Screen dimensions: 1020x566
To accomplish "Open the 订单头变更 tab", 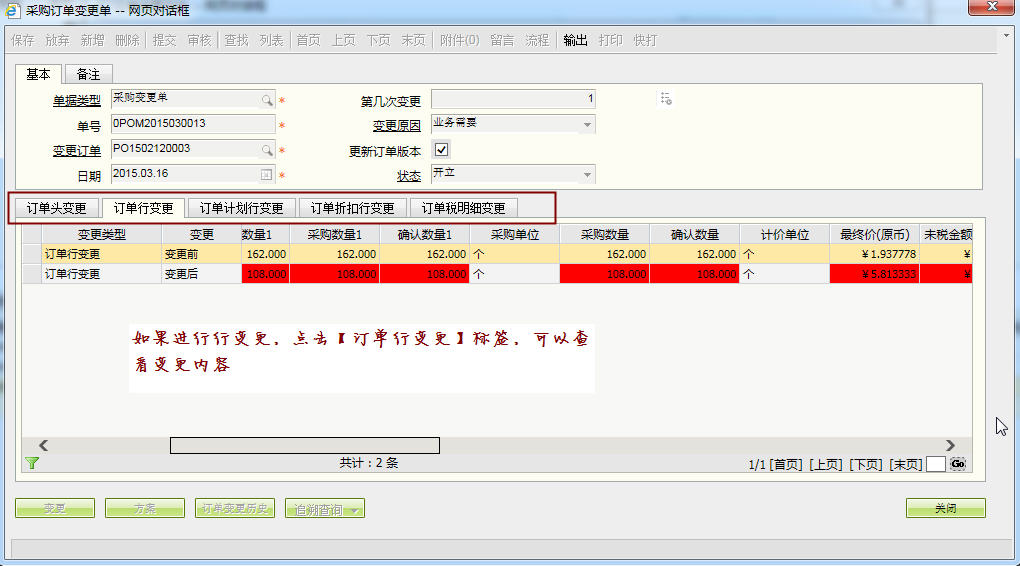I will click(57, 208).
